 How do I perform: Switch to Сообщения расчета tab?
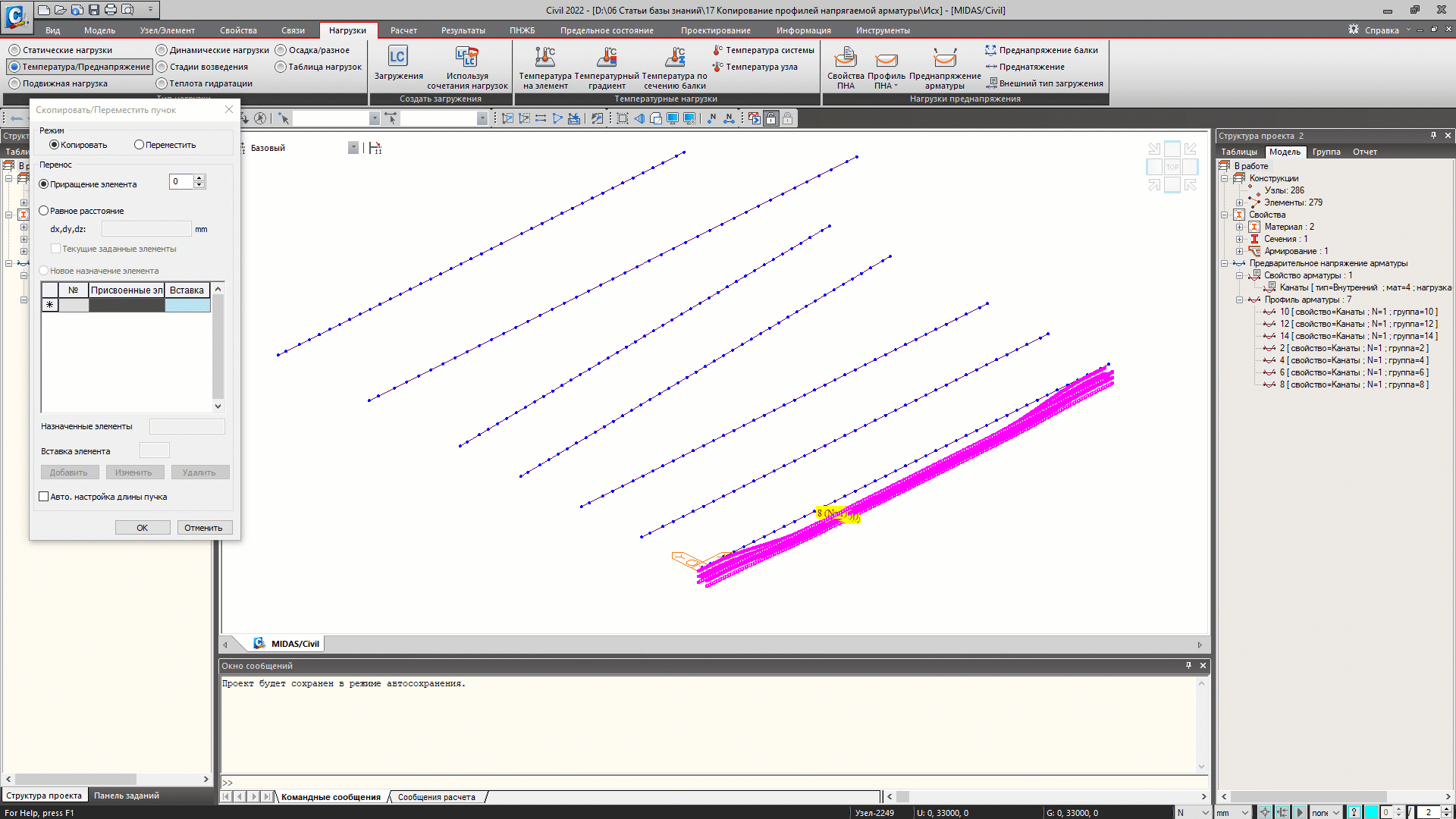click(x=437, y=797)
